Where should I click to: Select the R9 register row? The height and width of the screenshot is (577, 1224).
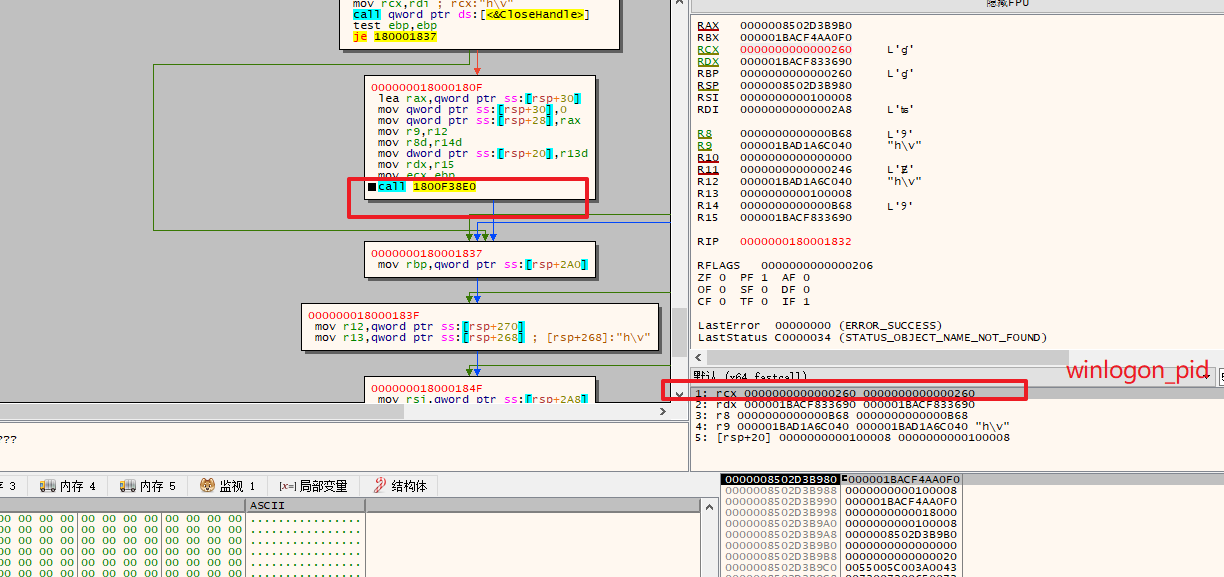point(810,145)
